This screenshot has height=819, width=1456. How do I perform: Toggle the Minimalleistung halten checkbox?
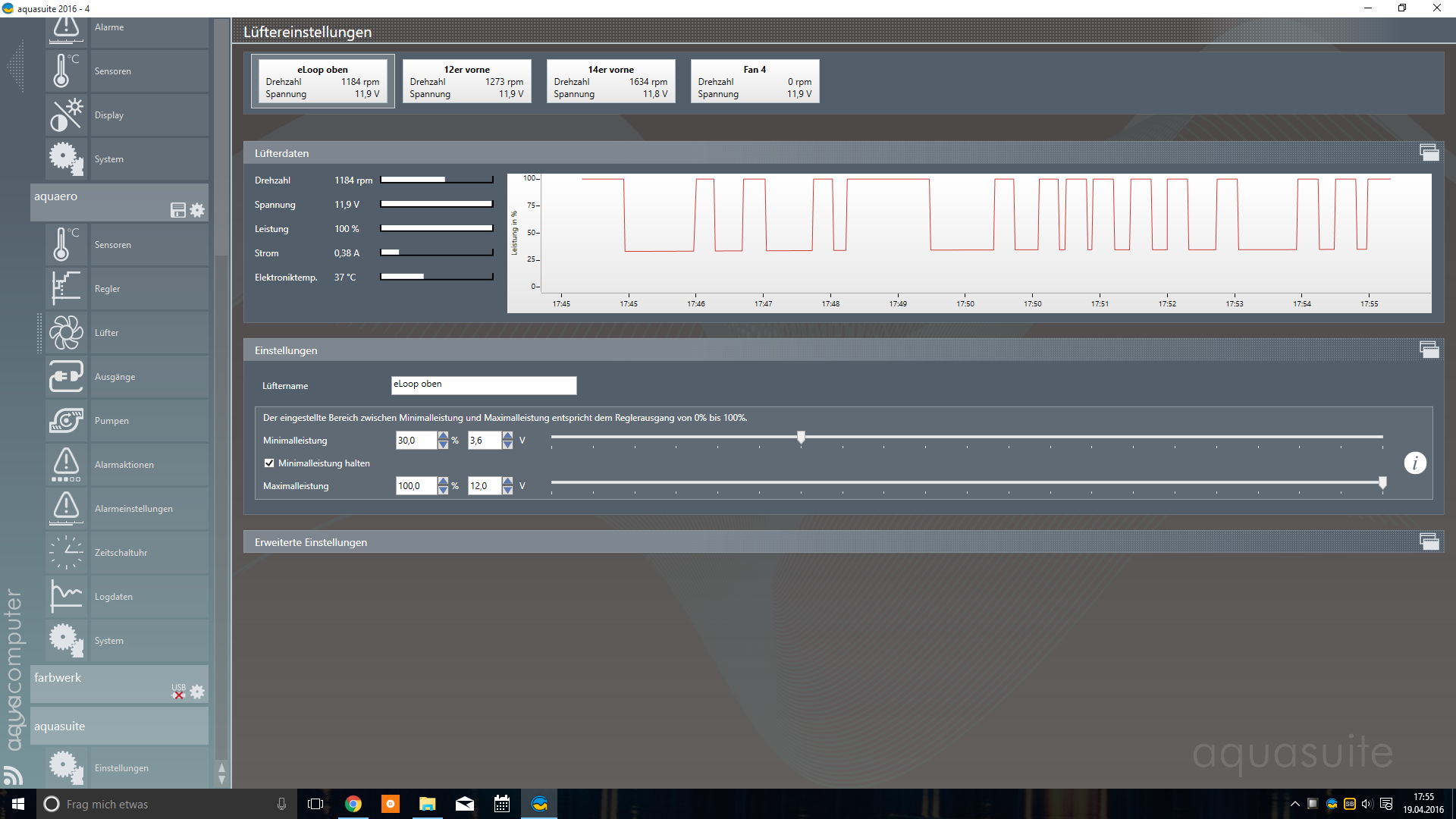[269, 463]
